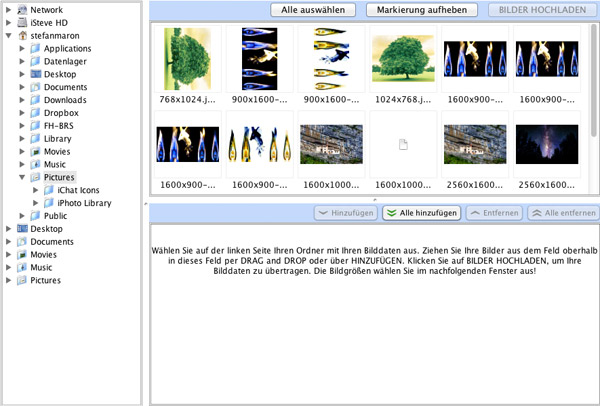600x406 pixels.
Task: Expand the Public folder node
Action: tap(22, 216)
